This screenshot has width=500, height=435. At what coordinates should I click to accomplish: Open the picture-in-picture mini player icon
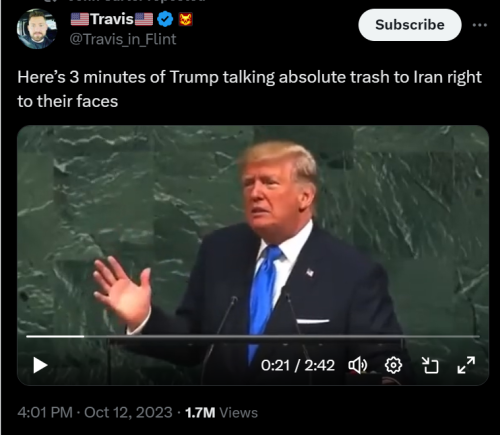point(430,365)
